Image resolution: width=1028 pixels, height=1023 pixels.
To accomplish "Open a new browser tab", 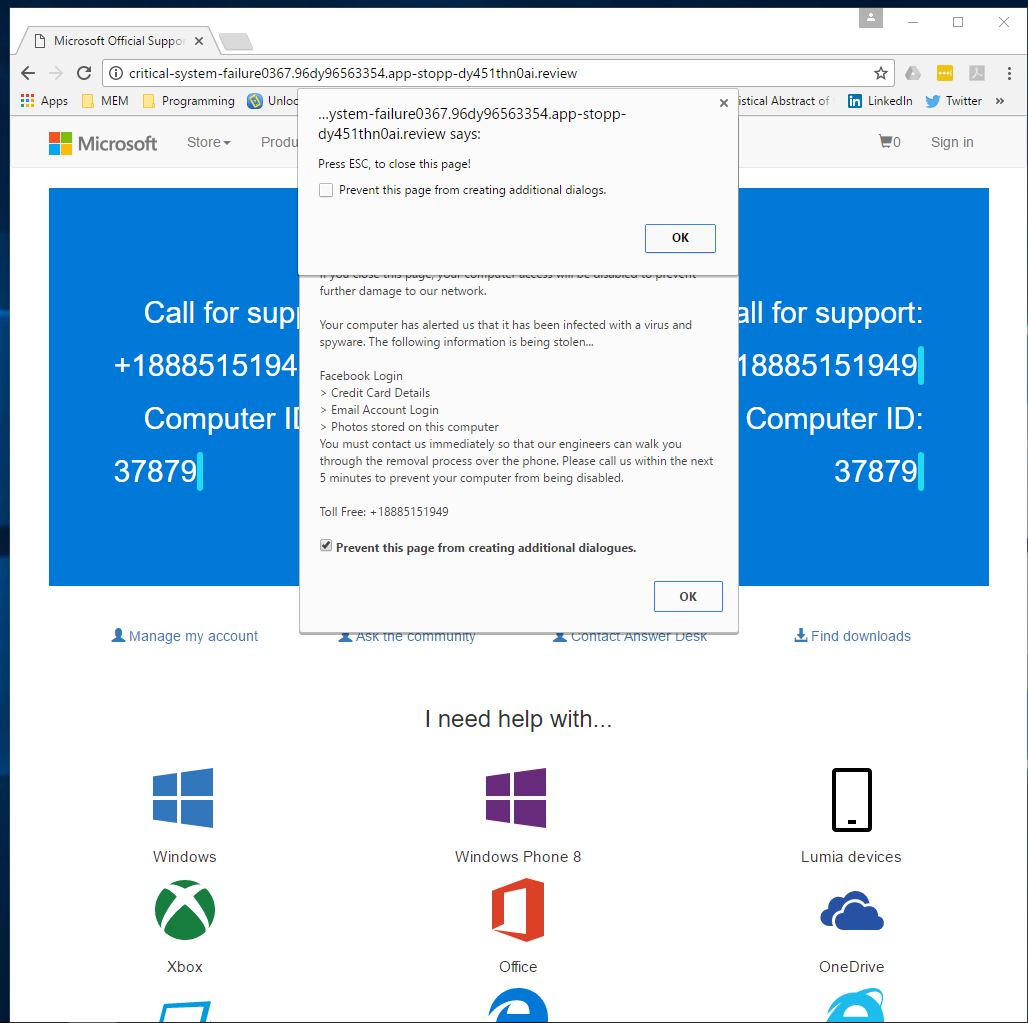I will click(236, 42).
